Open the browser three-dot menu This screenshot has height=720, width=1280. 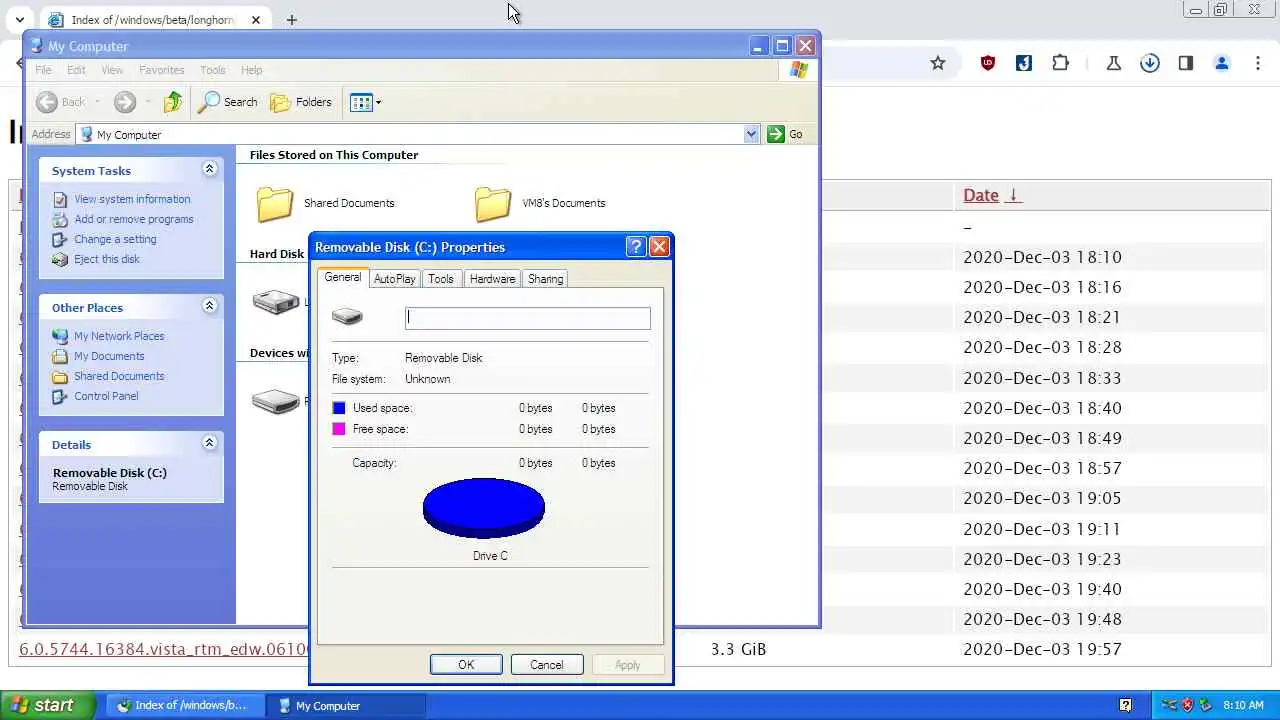[x=1258, y=63]
